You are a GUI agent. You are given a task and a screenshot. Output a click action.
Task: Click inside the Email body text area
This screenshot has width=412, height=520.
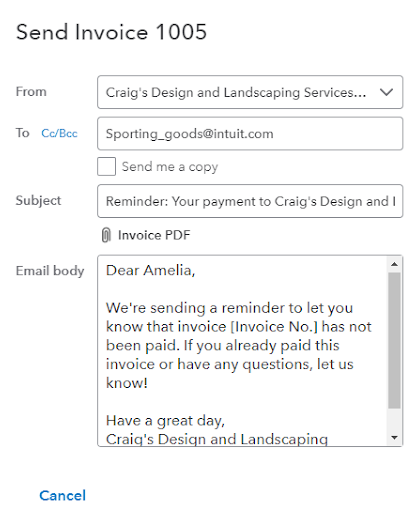(x=243, y=351)
